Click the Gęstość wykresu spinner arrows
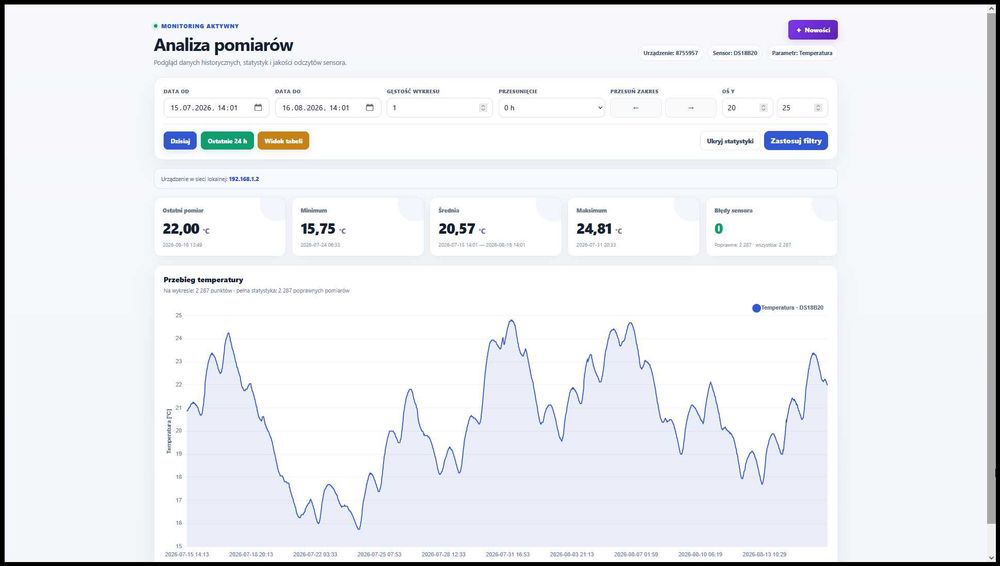Image resolution: width=1000 pixels, height=566 pixels. pyautogui.click(x=483, y=108)
